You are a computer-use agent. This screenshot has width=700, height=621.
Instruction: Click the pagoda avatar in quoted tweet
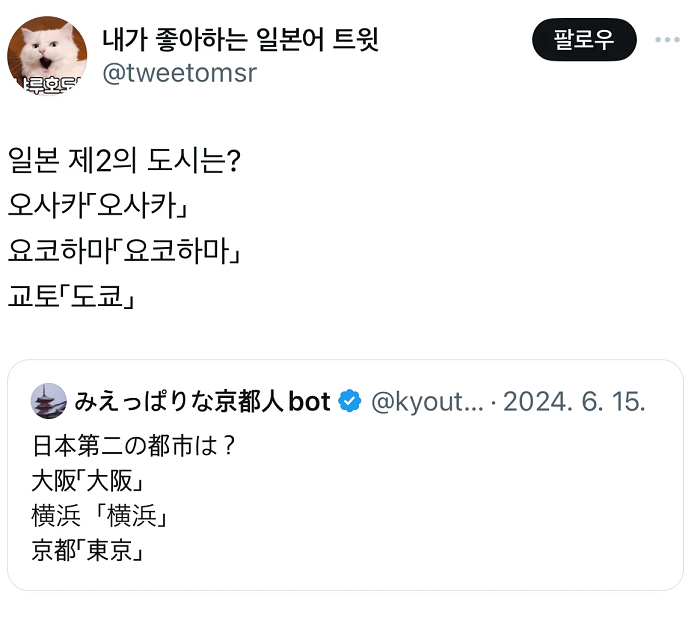tap(49, 401)
